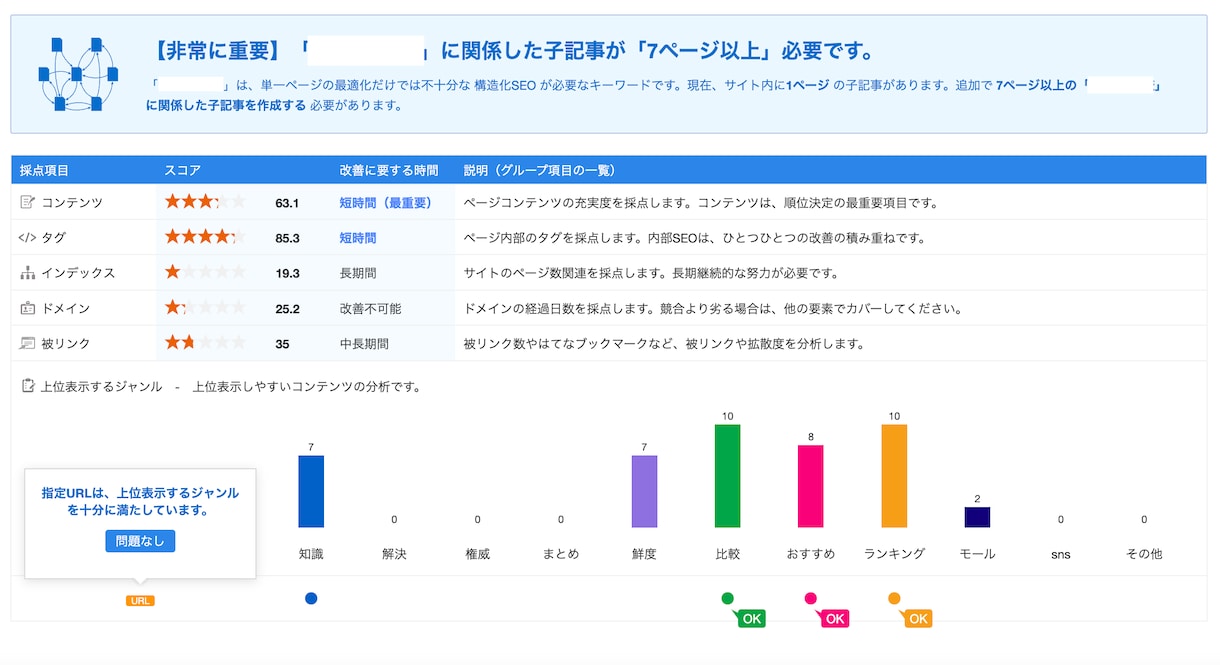Screen dimensions: 1220x665
Task: Click the インデックス star rating
Action: pos(205,272)
